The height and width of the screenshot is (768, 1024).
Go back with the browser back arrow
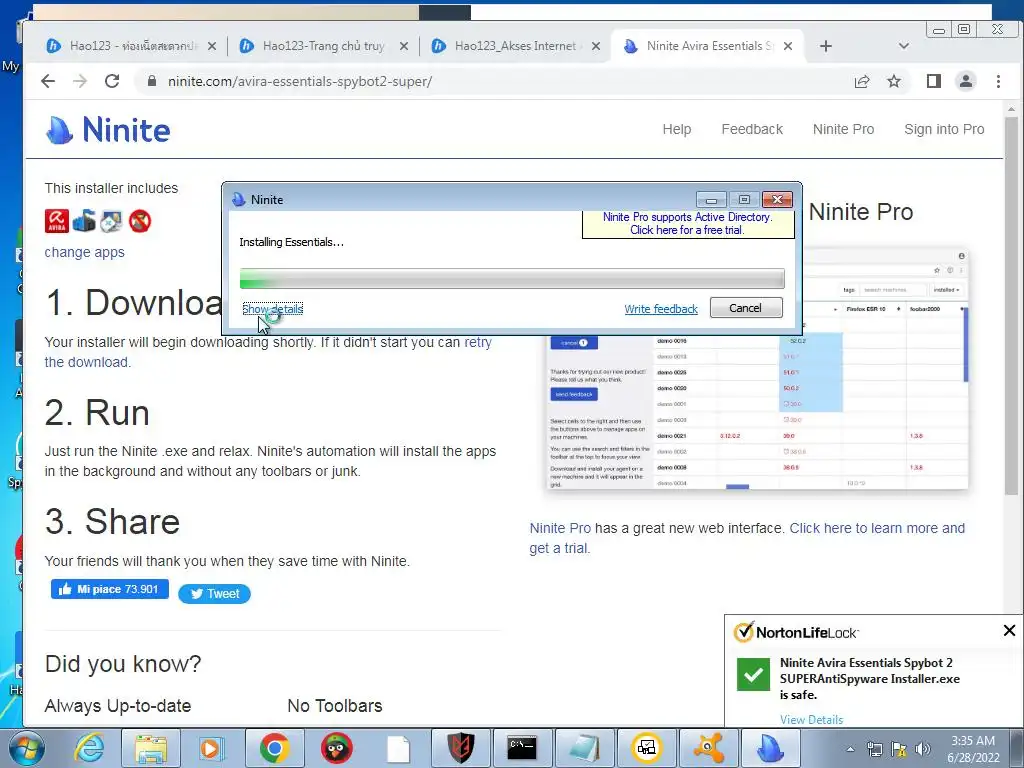pyautogui.click(x=48, y=81)
